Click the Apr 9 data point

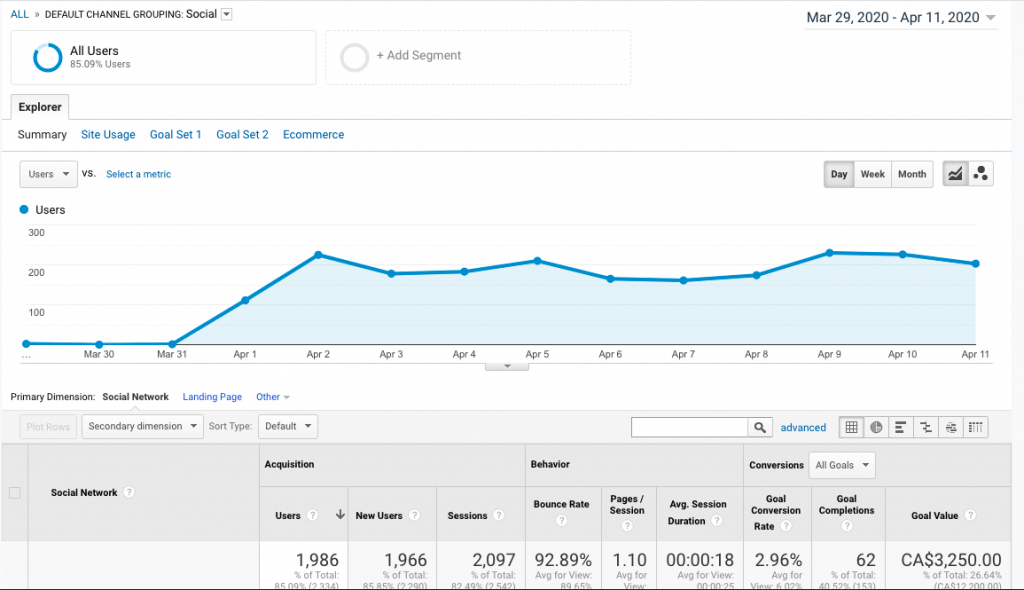click(829, 252)
